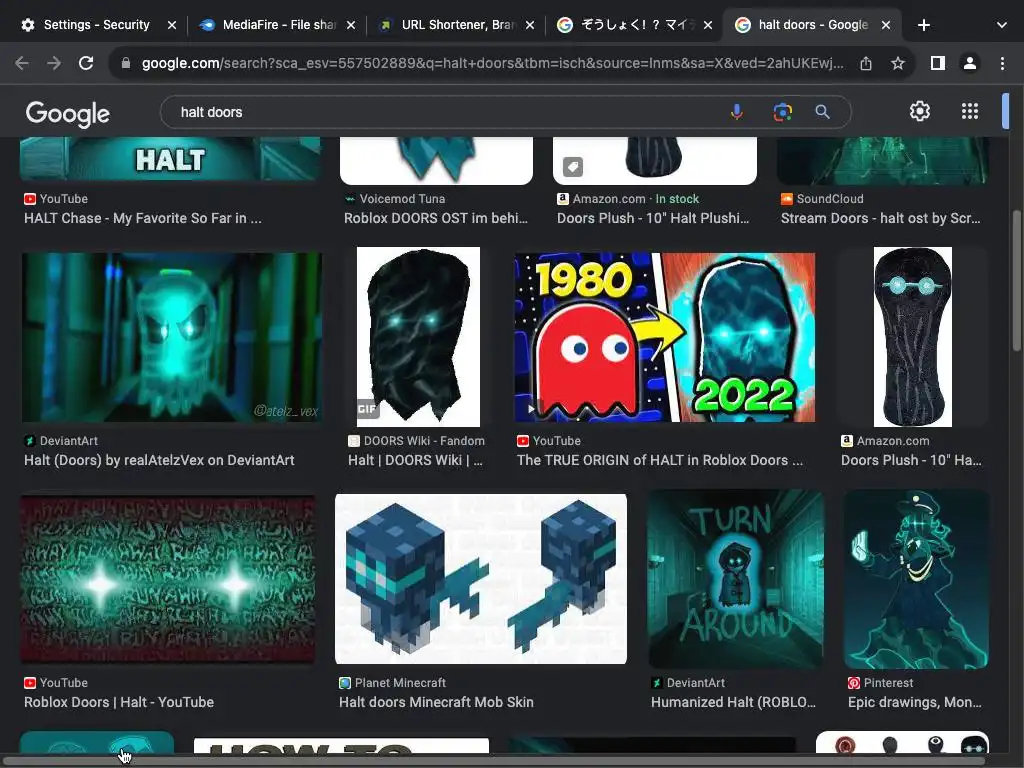1024x768 pixels.
Task: Open DOORS Wiki Halt GIF image
Action: tap(418, 337)
